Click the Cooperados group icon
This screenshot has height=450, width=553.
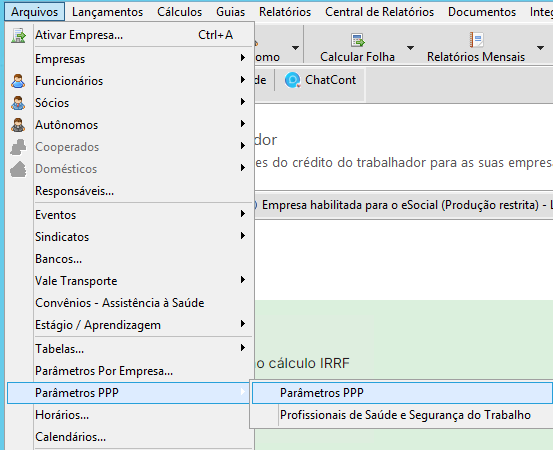tap(18, 147)
